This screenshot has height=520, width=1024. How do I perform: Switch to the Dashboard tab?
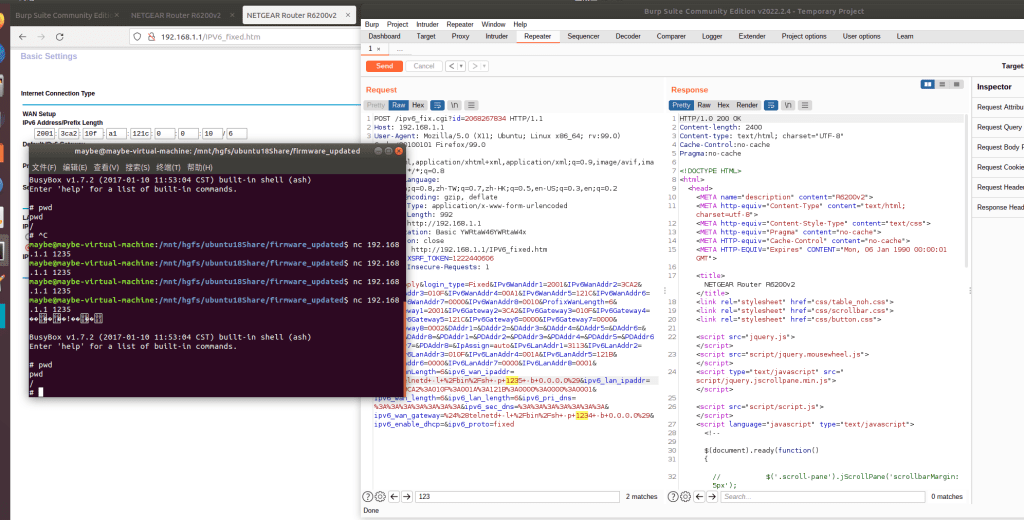tap(384, 37)
